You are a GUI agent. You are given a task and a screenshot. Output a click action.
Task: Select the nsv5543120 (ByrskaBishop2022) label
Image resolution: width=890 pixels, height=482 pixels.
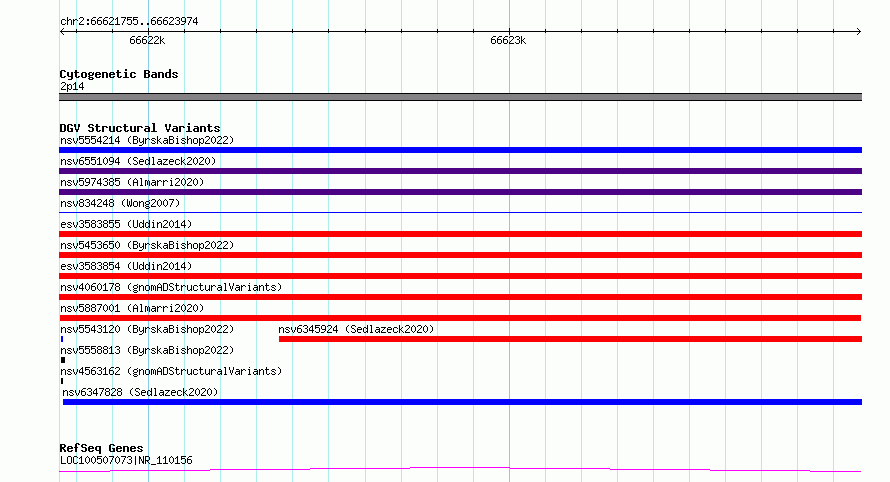click(147, 329)
